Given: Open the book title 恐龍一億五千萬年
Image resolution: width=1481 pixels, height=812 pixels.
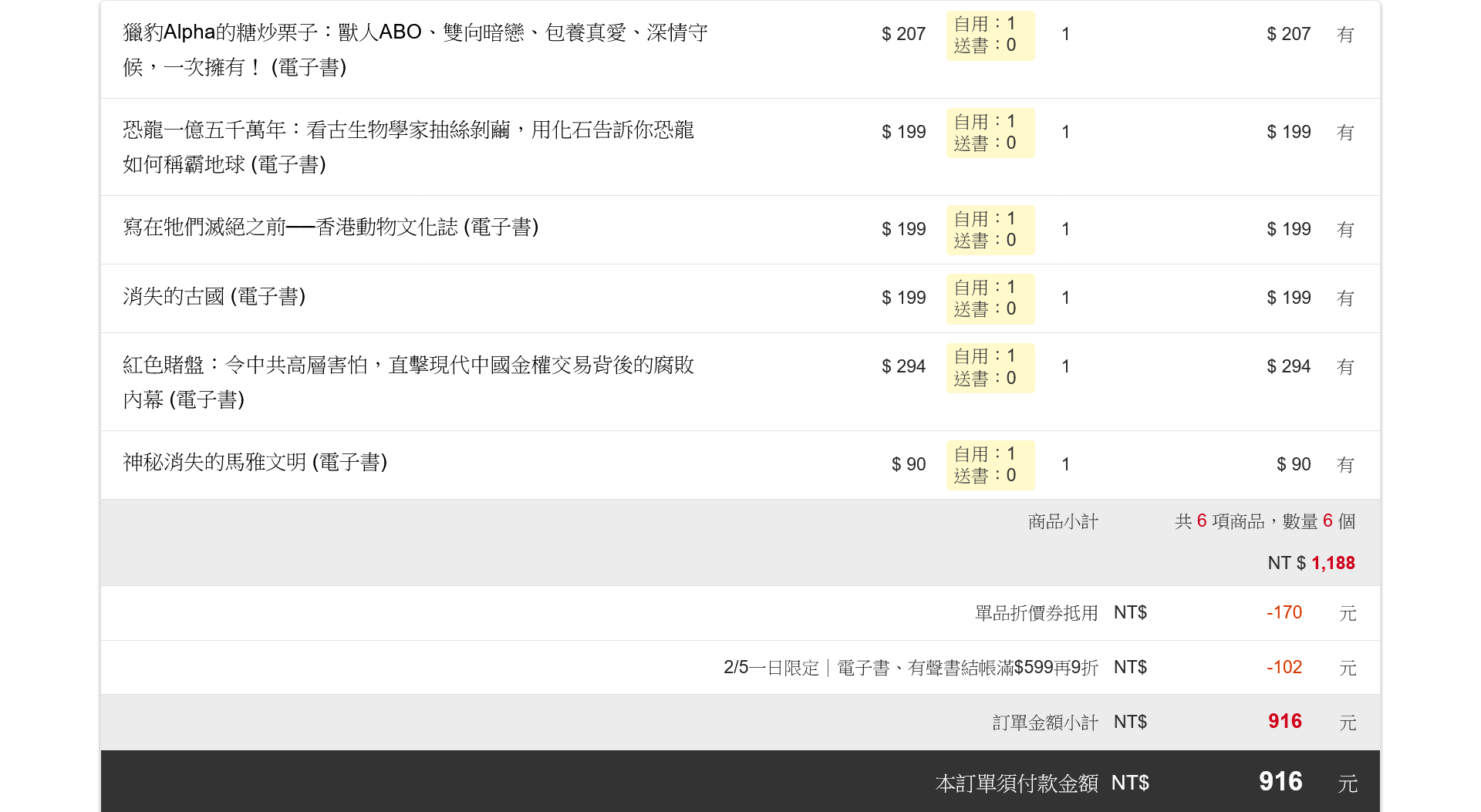Looking at the screenshot, I should (x=408, y=147).
